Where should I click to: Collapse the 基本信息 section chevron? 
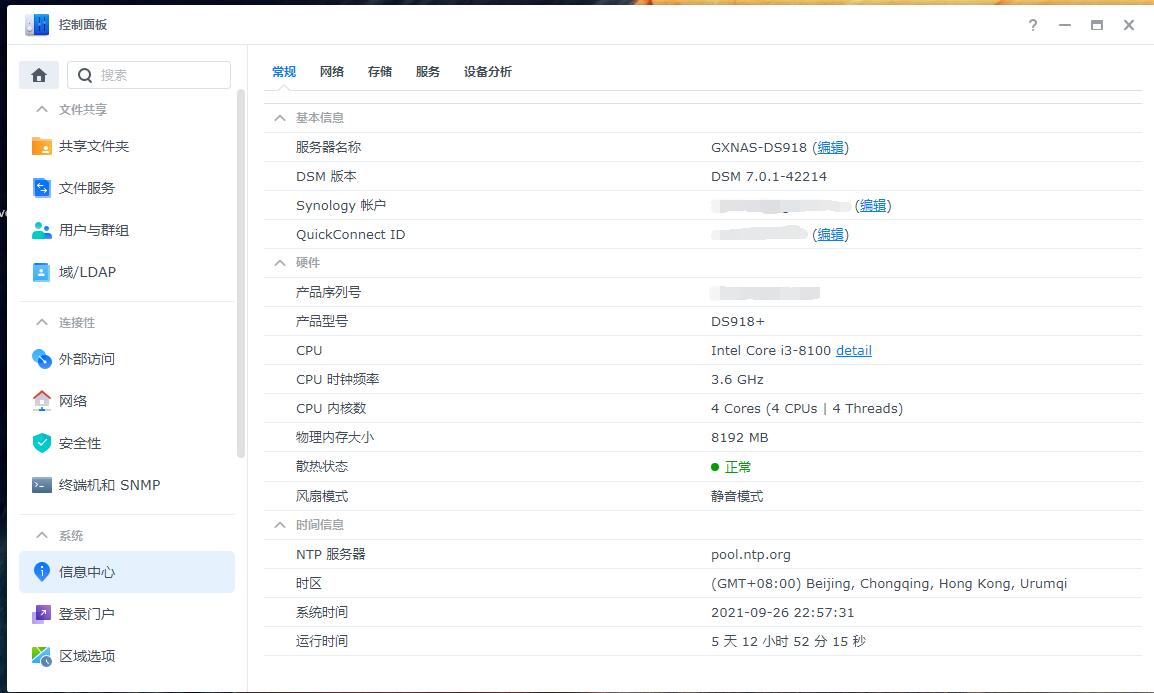click(280, 118)
